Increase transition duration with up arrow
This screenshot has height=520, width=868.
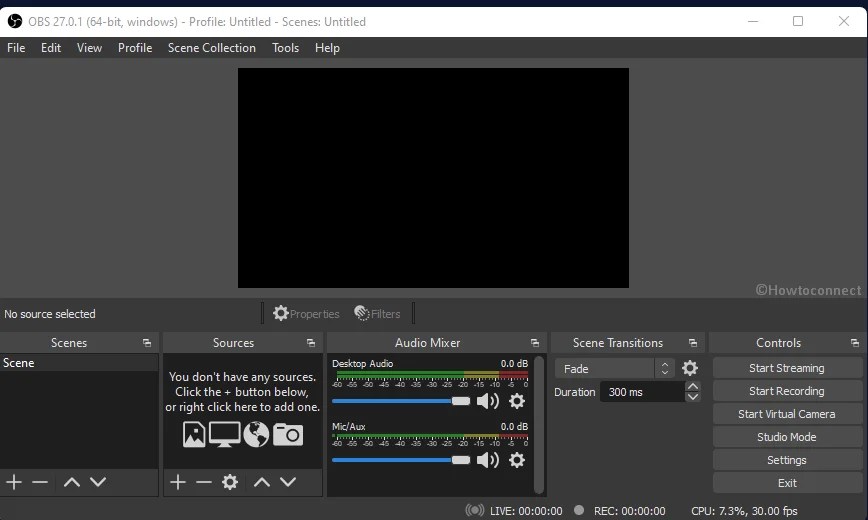point(693,387)
